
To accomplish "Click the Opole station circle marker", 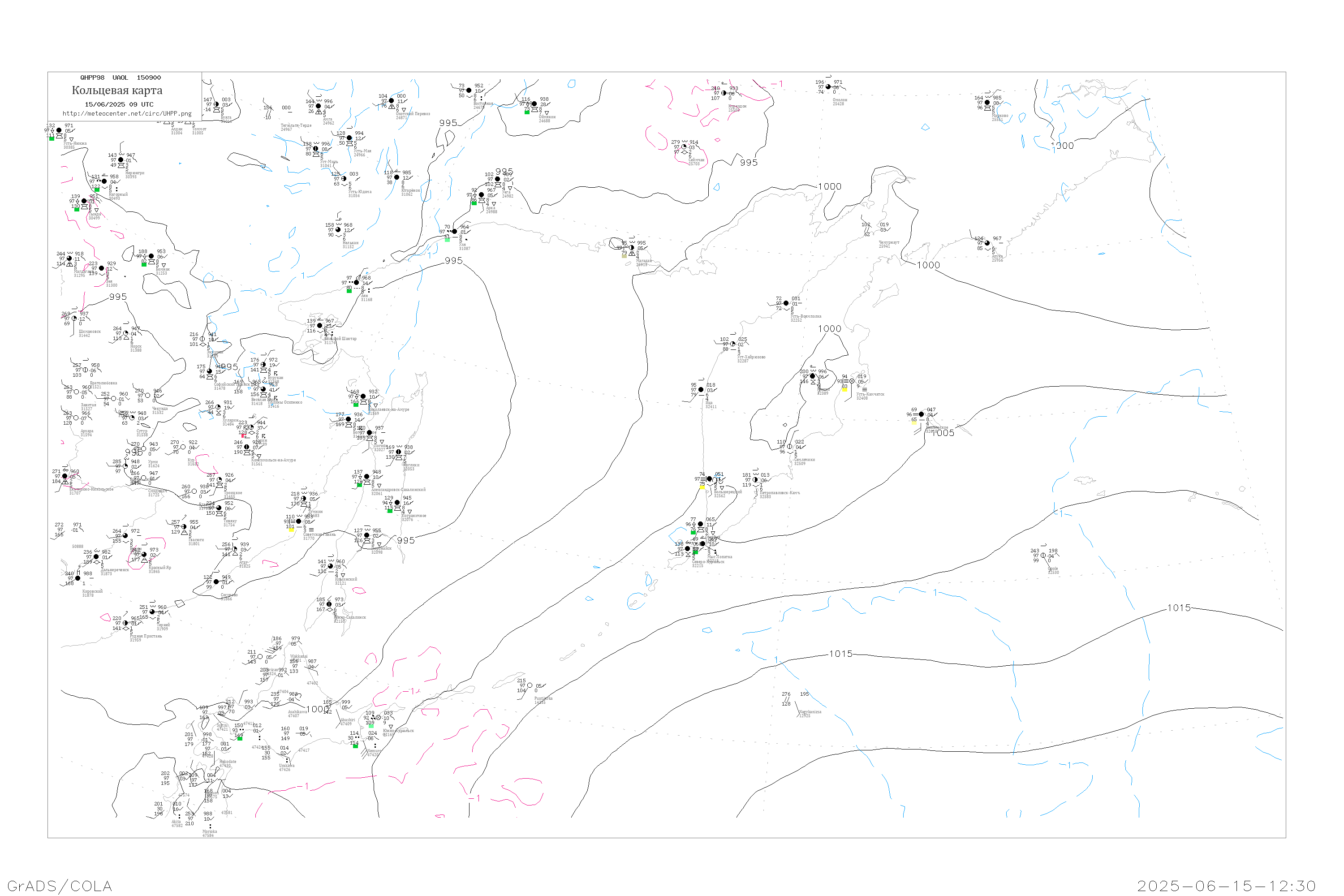I will [x=1043, y=556].
